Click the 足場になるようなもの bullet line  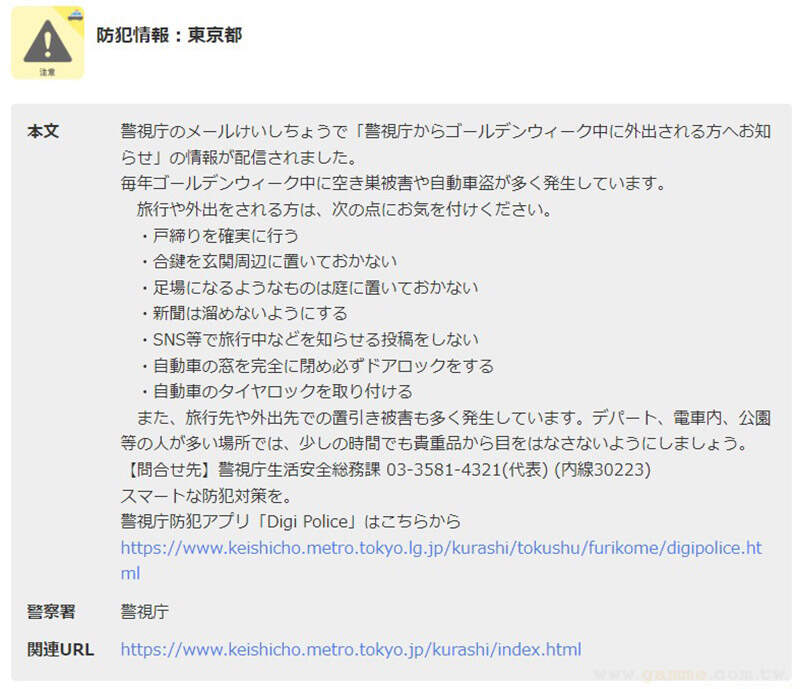click(308, 287)
